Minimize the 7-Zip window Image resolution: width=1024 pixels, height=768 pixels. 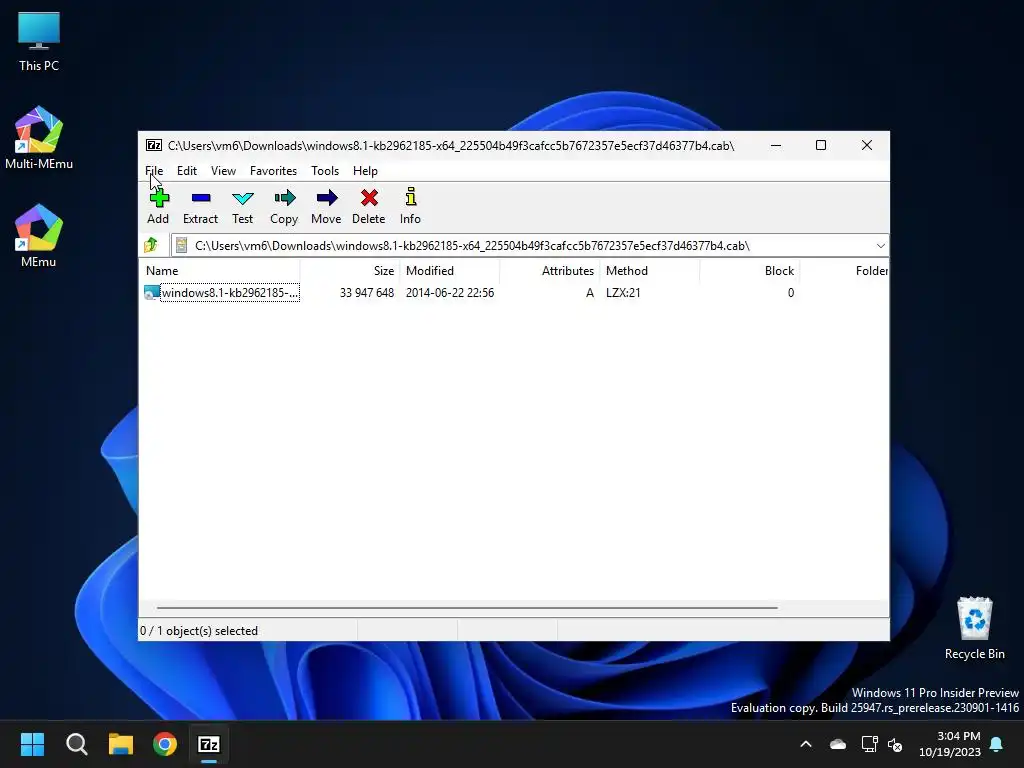tap(776, 145)
